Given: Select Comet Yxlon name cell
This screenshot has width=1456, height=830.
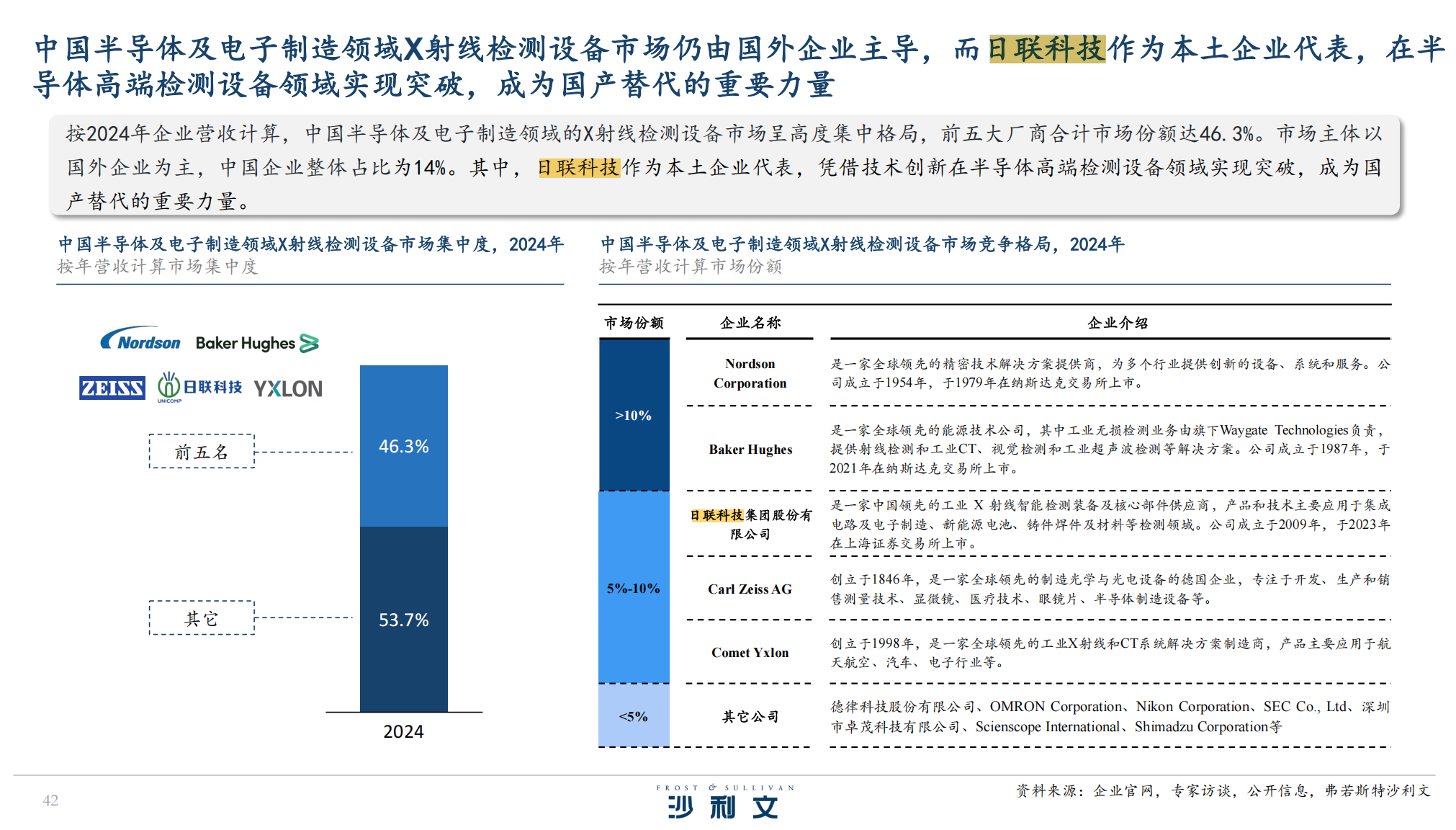Looking at the screenshot, I should pyautogui.click(x=750, y=653).
